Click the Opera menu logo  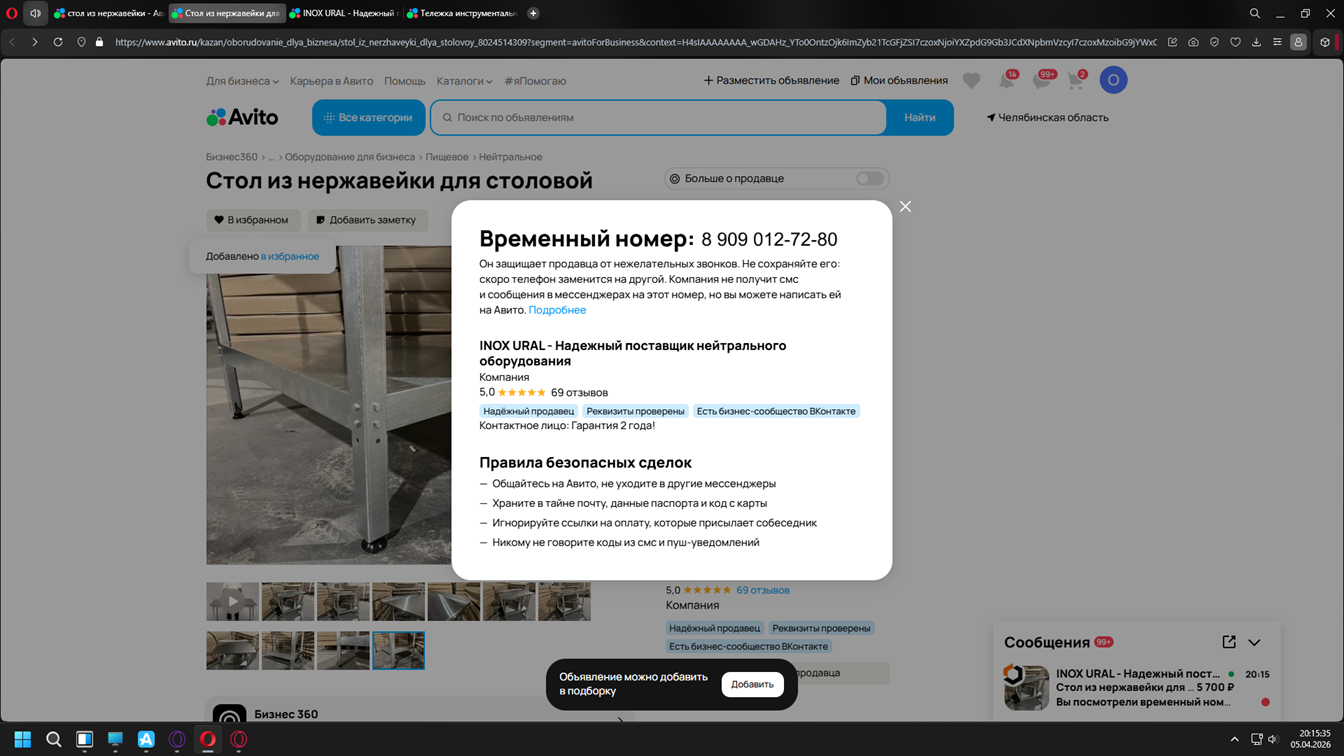[x=12, y=13]
